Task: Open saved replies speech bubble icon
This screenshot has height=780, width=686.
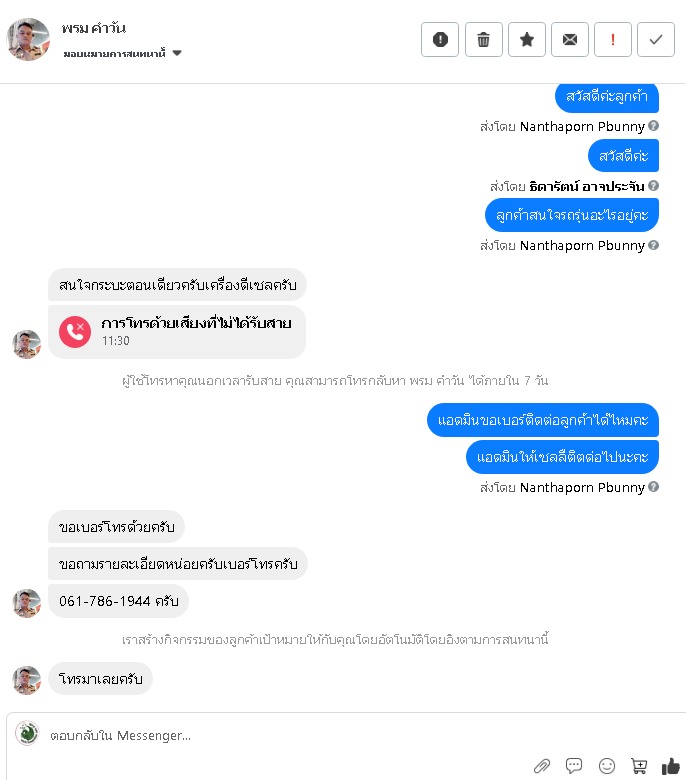Action: pos(574,766)
